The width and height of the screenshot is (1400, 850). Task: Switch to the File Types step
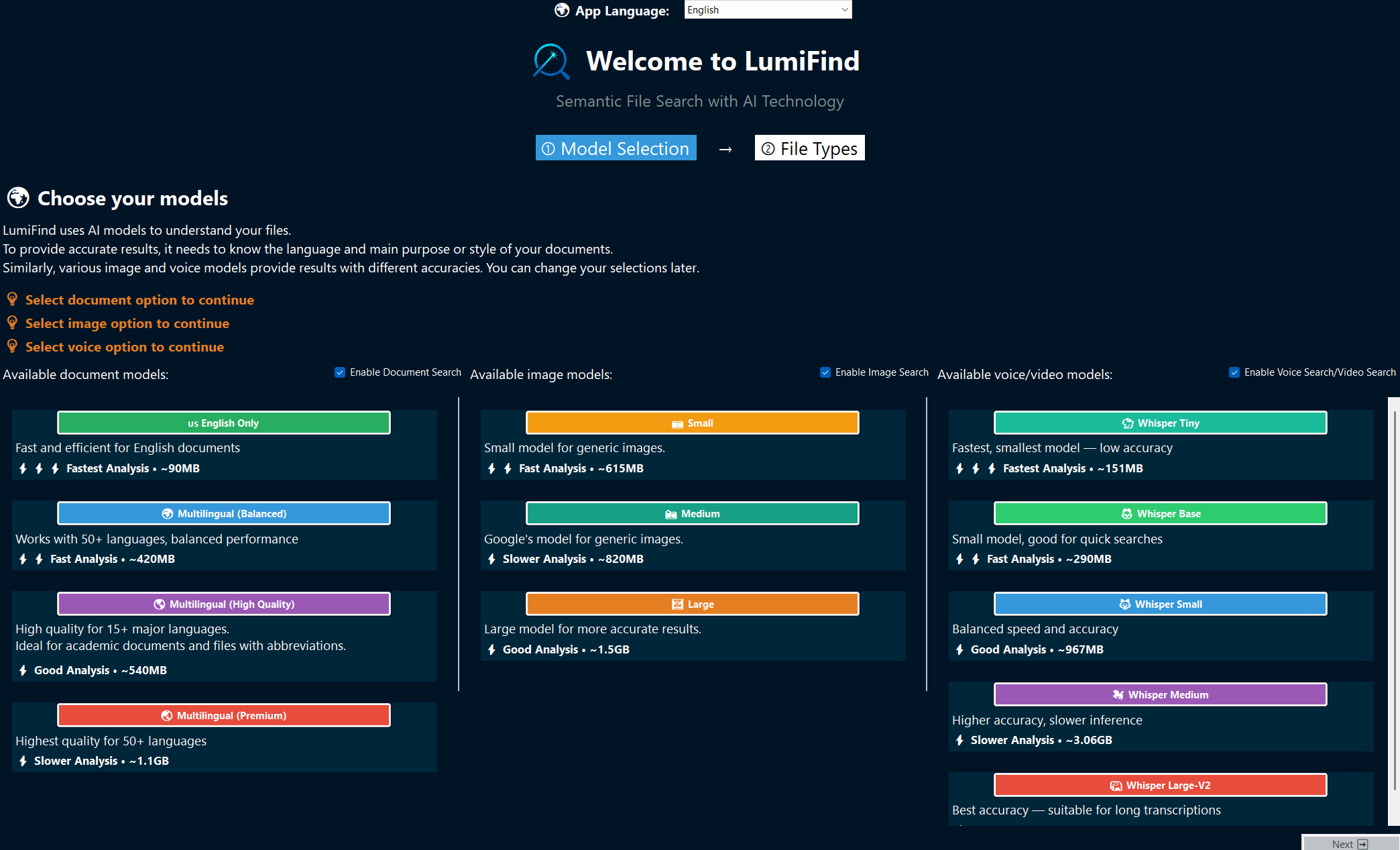pyautogui.click(x=809, y=148)
